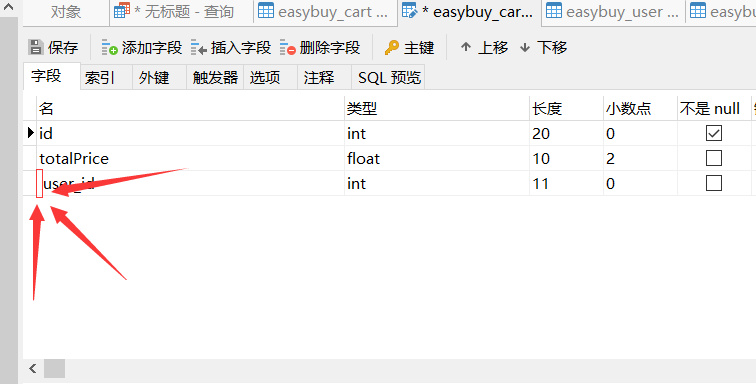Click length value 11 for user_id
756x384 pixels.
567,183
